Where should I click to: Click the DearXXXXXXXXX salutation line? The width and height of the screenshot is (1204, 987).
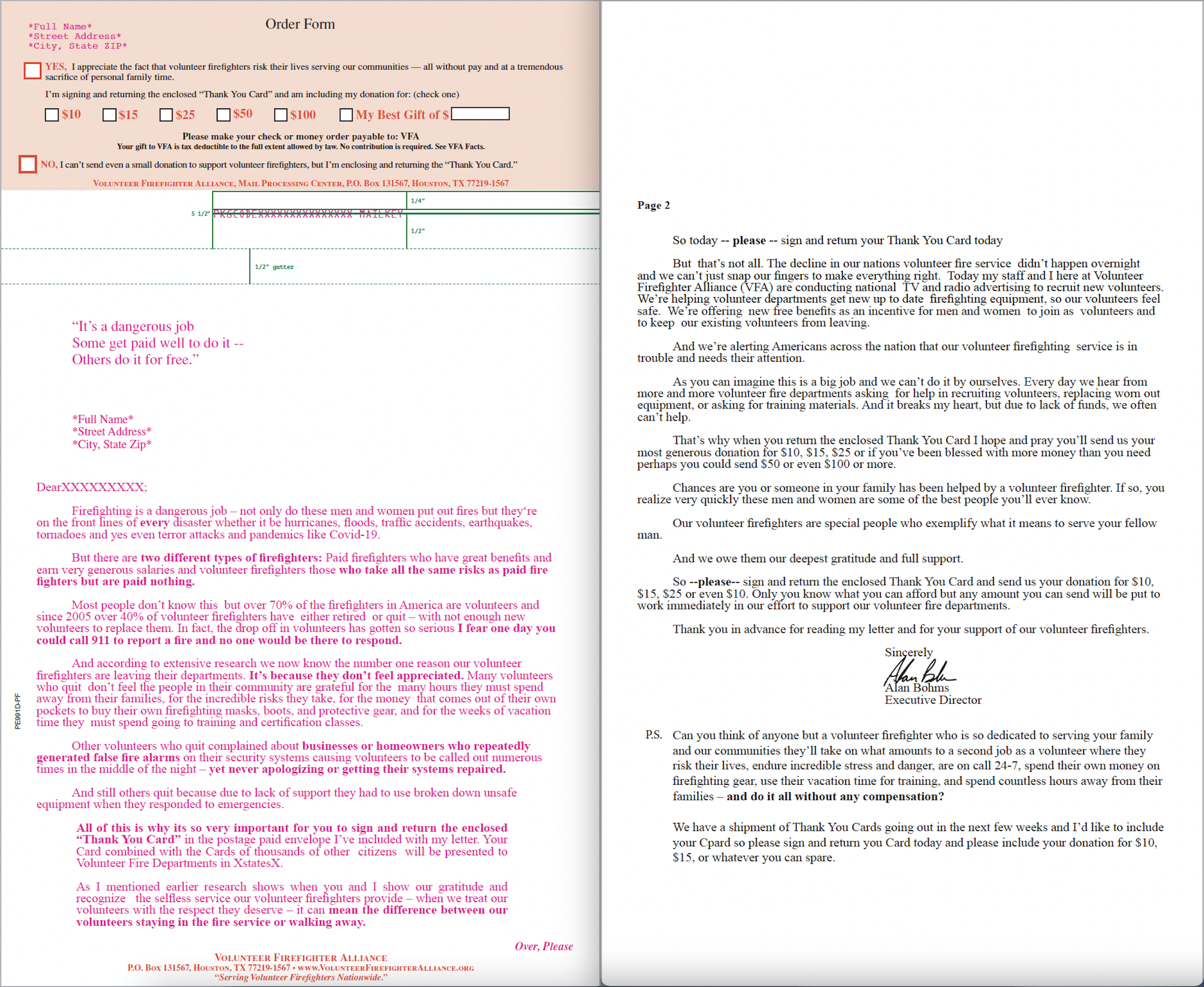[x=92, y=487]
